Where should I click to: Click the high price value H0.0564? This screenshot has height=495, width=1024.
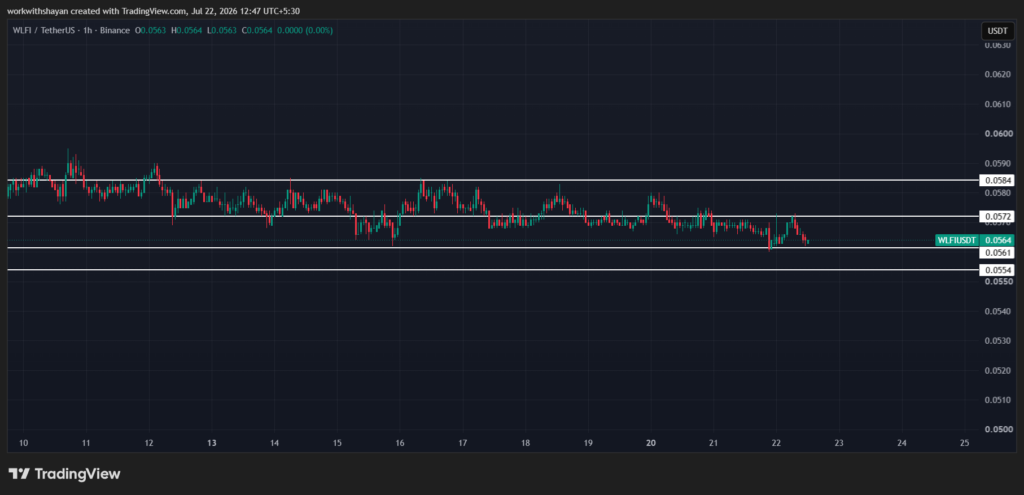[187, 30]
